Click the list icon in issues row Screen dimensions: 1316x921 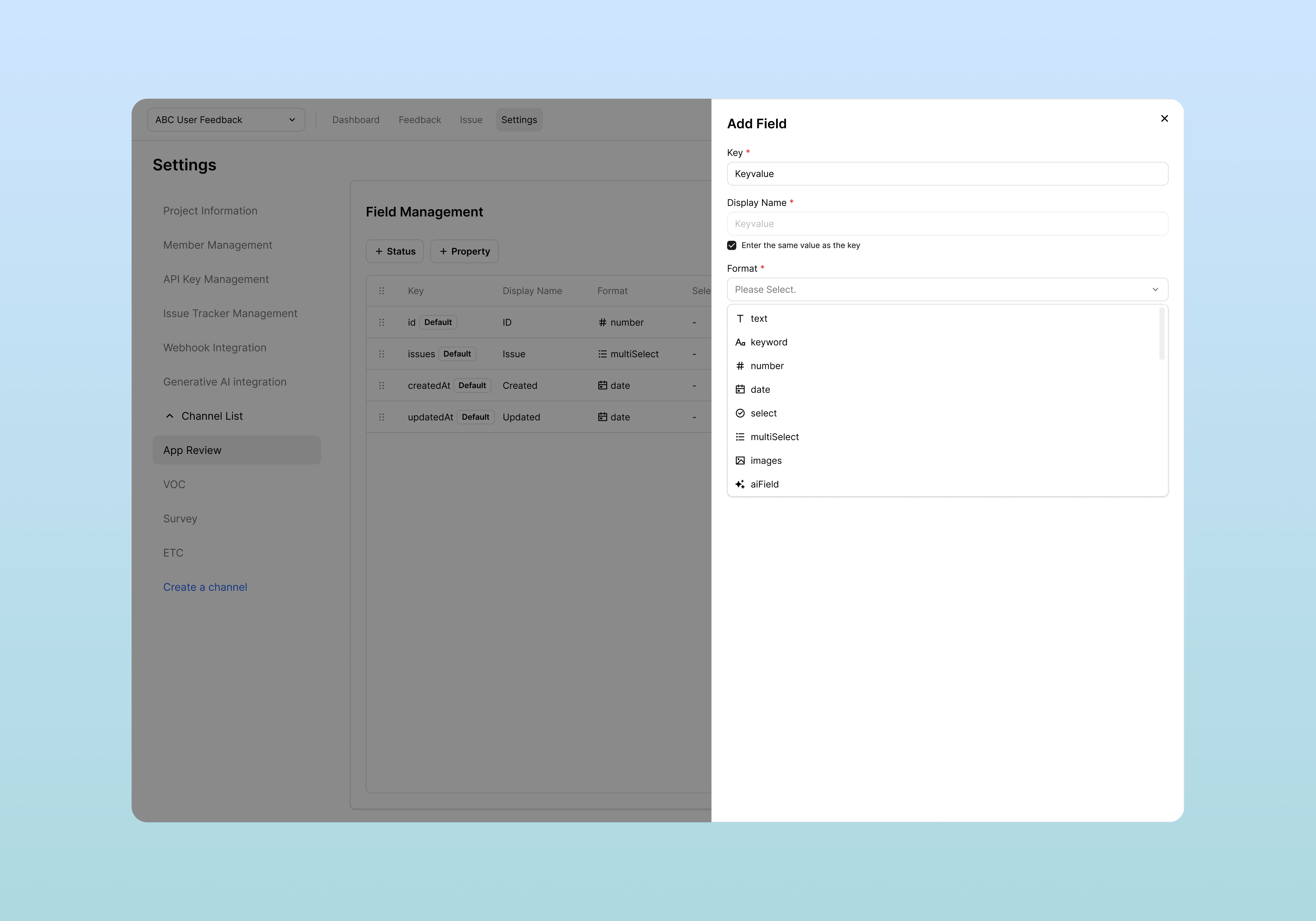602,354
